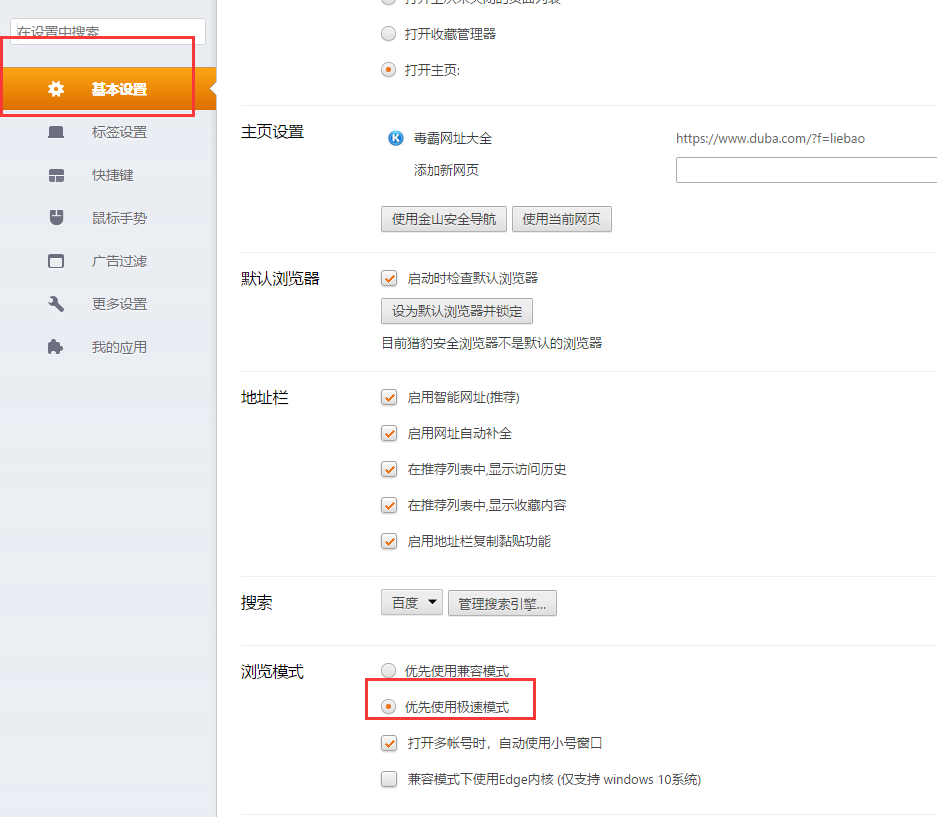This screenshot has height=817, width=937.
Task: Click the 我的应用 puzzle icon
Action: (56, 347)
